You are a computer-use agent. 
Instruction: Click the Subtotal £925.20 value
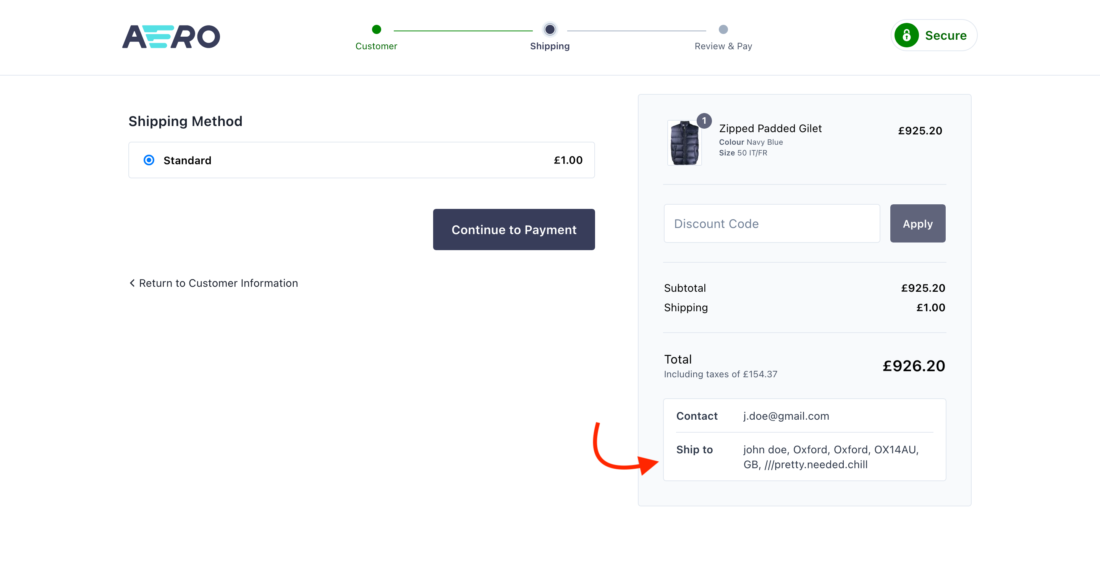(923, 288)
